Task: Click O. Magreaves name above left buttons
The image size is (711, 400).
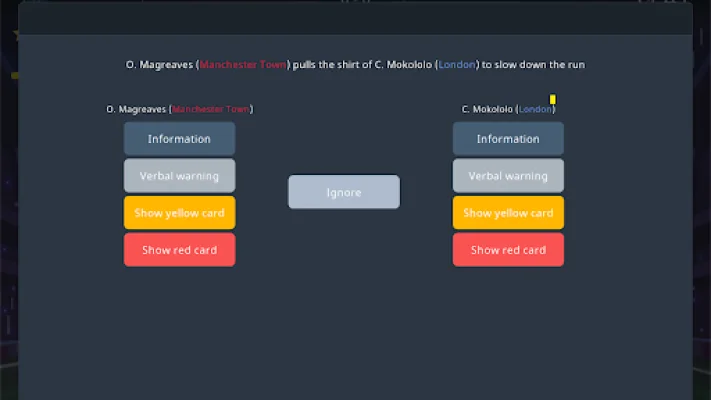Action: (136, 110)
